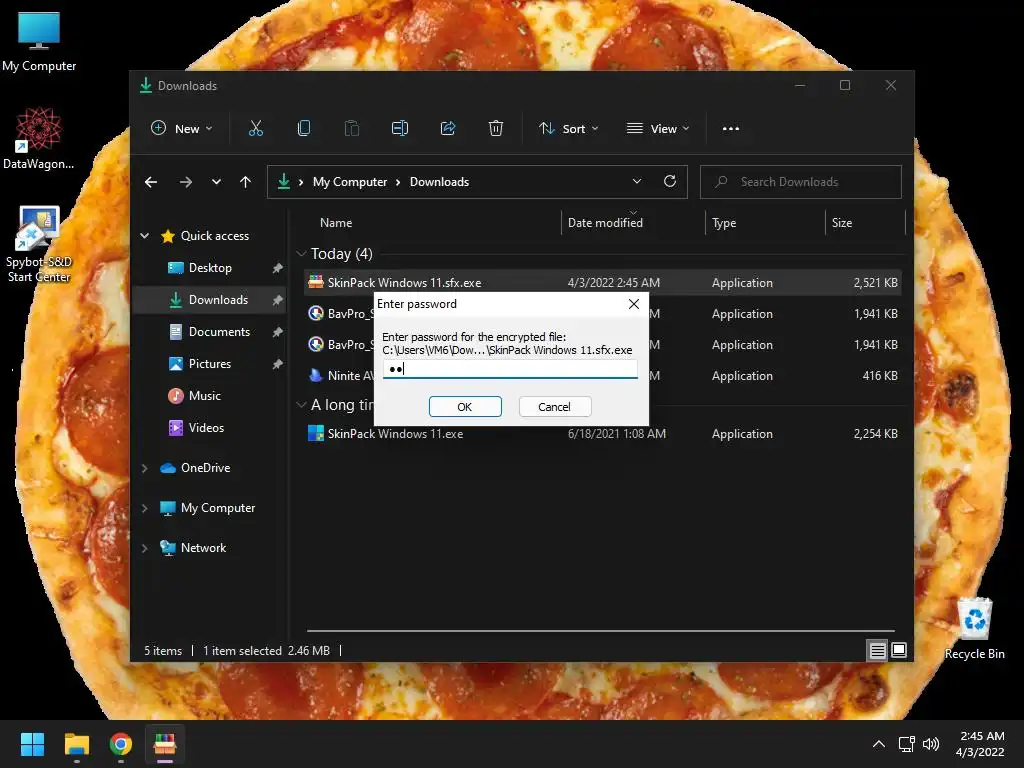Viewport: 1024px width, 768px height.
Task: Collapse the Today (4) group
Action: [301, 253]
